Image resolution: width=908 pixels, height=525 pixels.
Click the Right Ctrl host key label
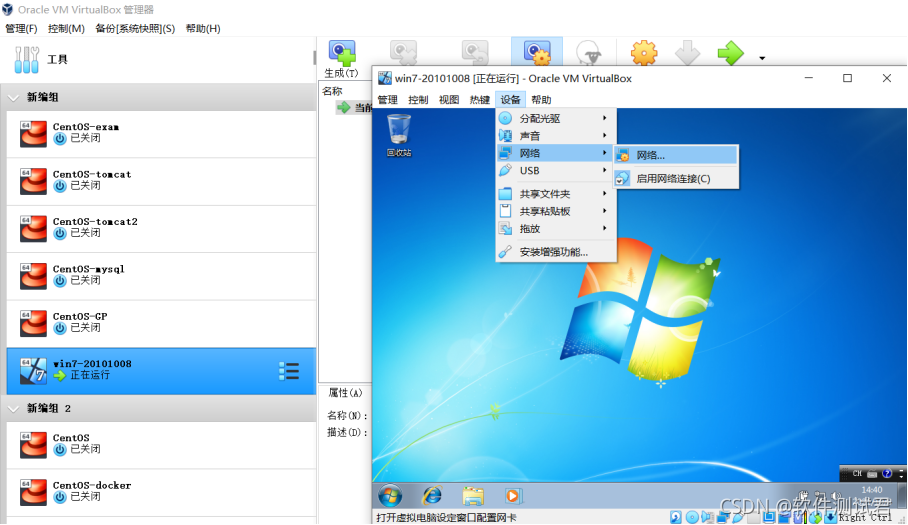pyautogui.click(x=865, y=517)
